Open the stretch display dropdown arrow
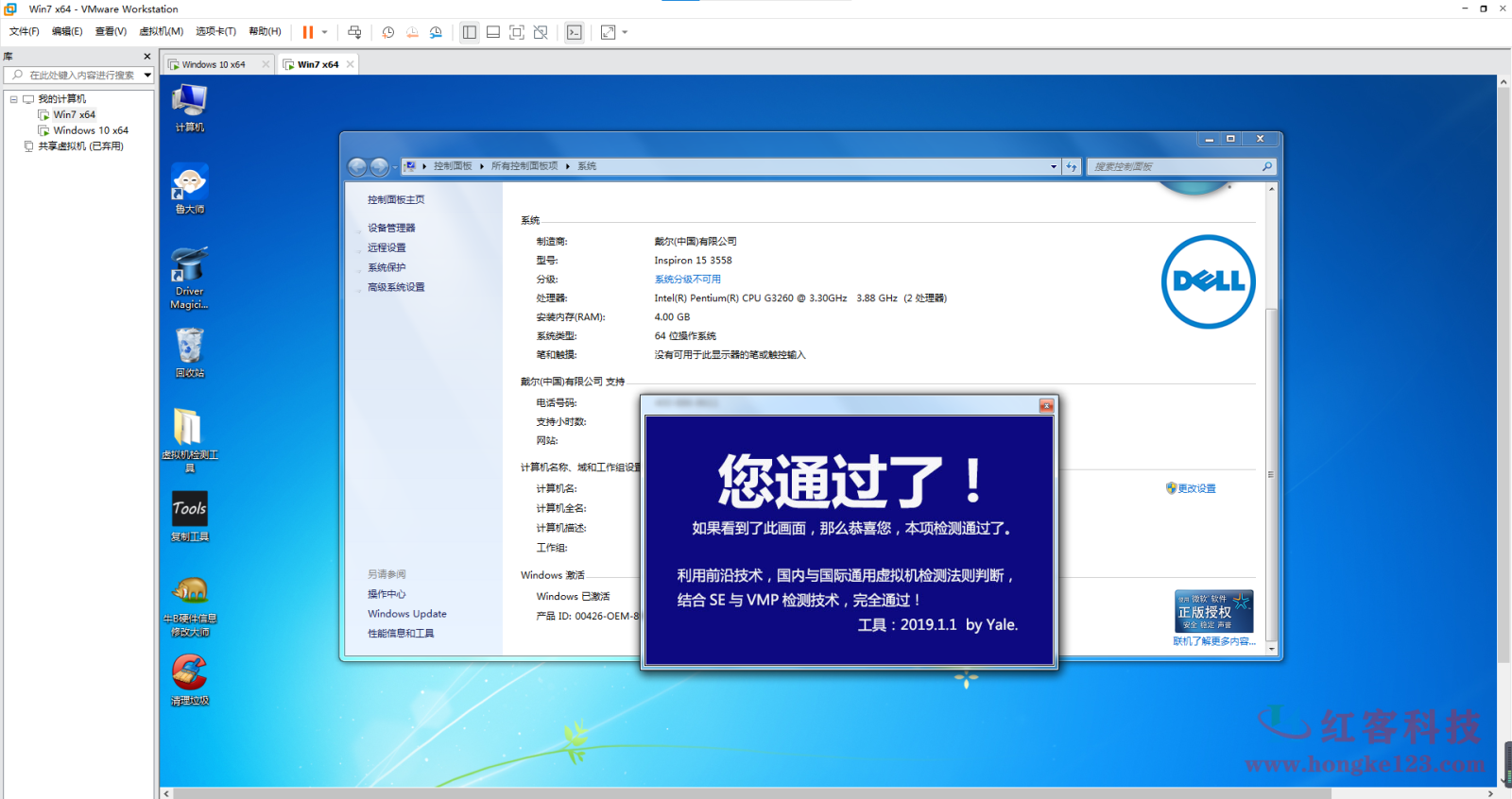 [x=625, y=32]
